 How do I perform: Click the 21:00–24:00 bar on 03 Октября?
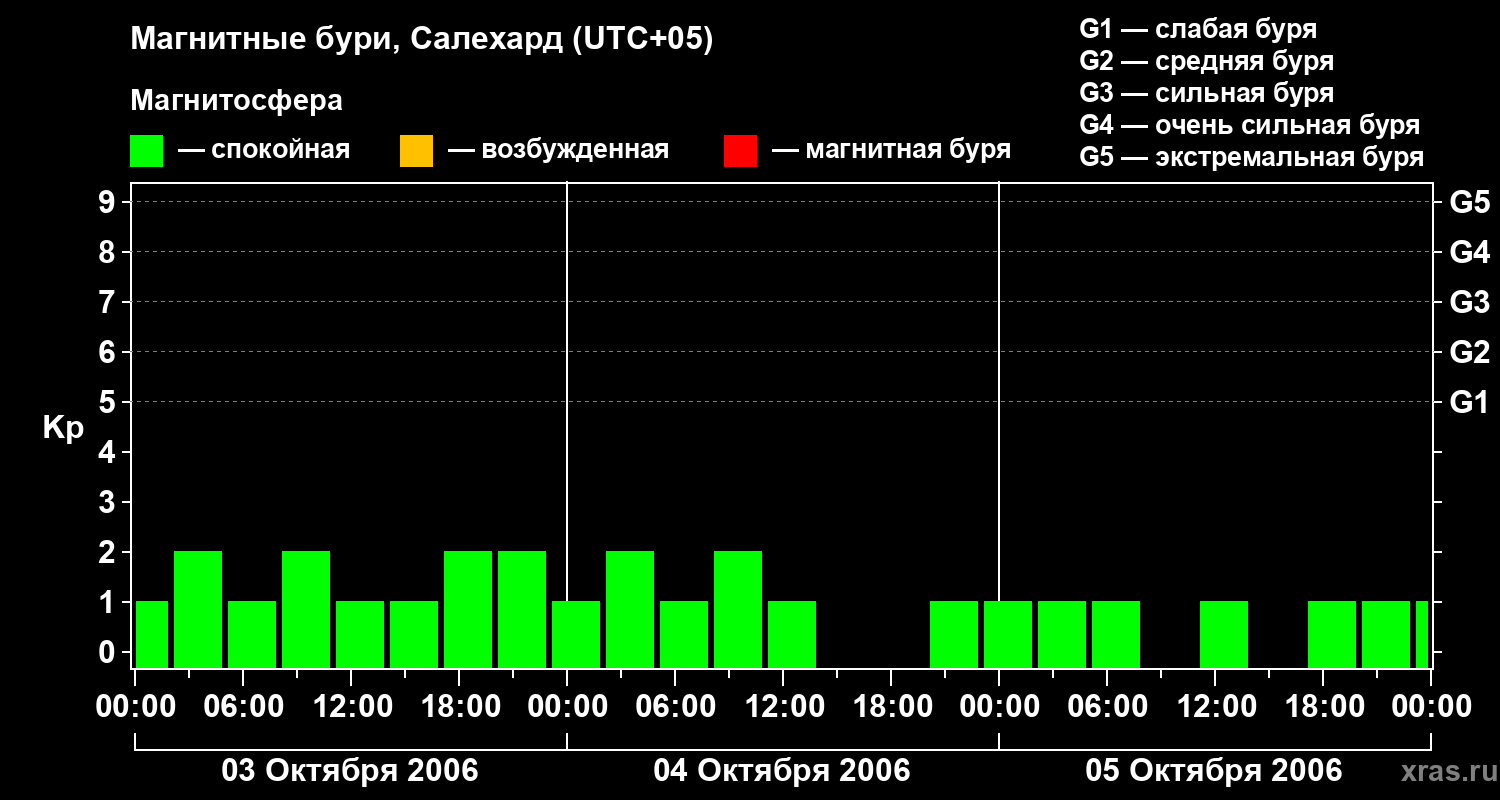[x=522, y=609]
